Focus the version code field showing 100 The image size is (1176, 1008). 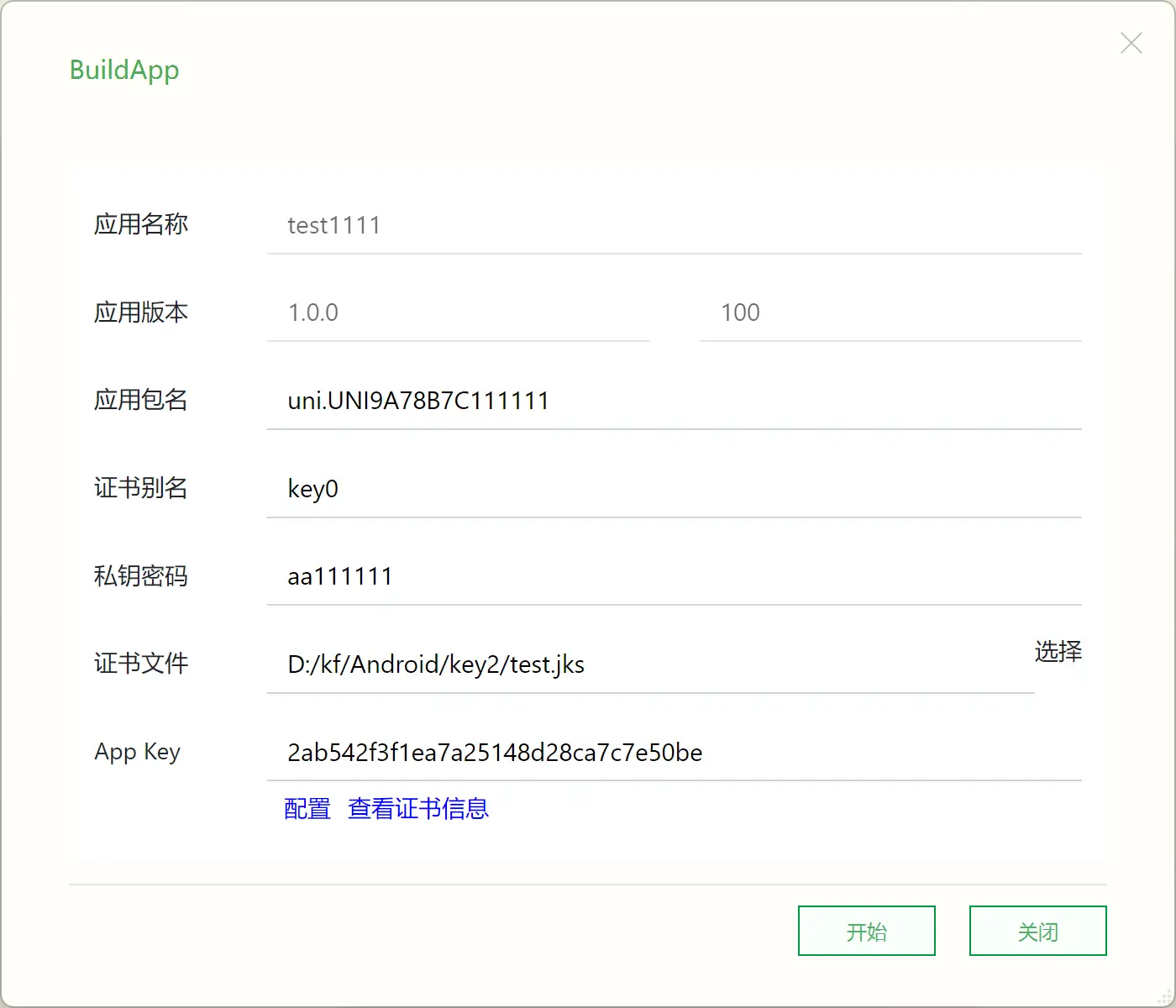890,312
